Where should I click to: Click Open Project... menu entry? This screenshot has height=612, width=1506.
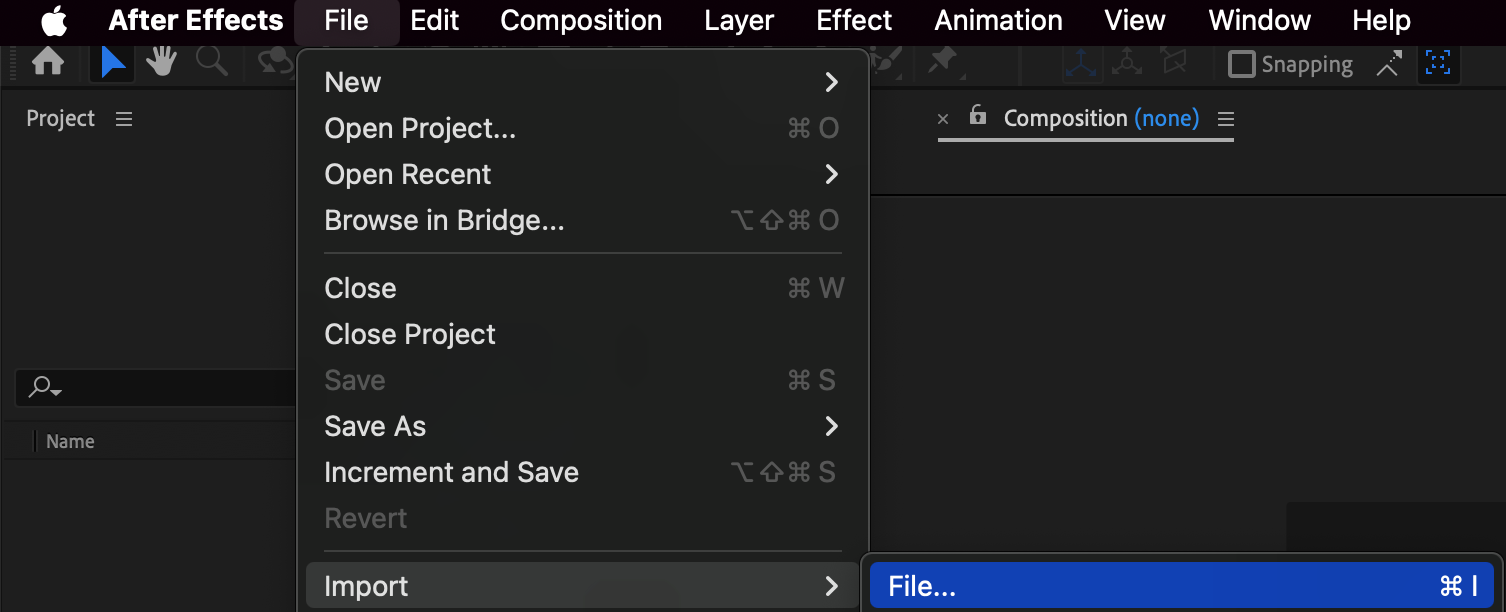pyautogui.click(x=420, y=128)
